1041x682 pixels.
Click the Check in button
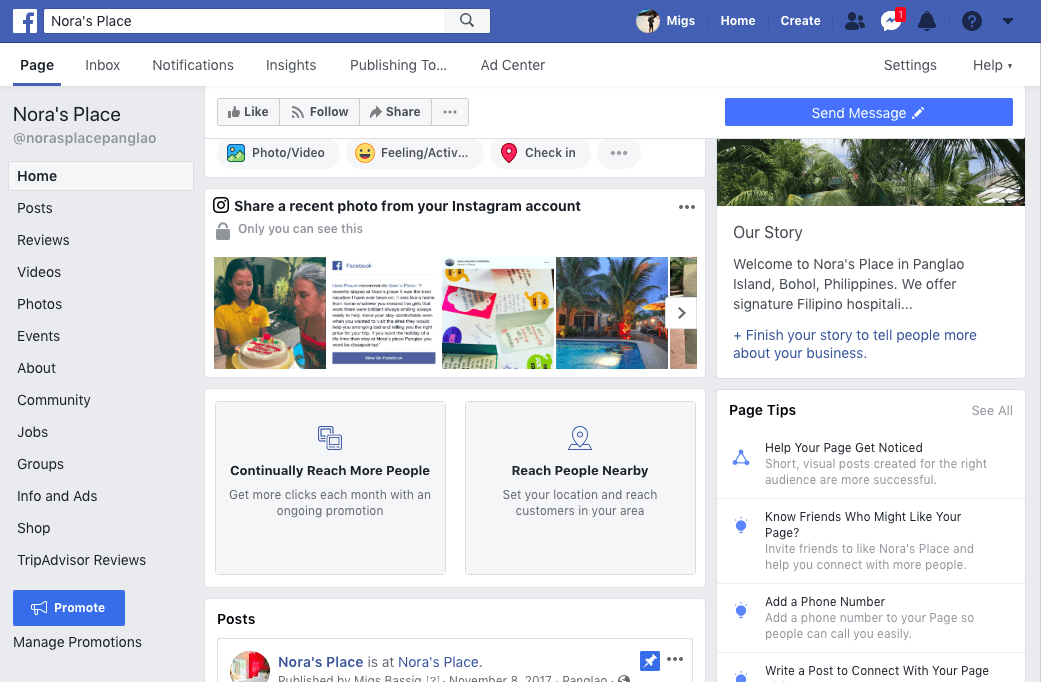(x=539, y=153)
